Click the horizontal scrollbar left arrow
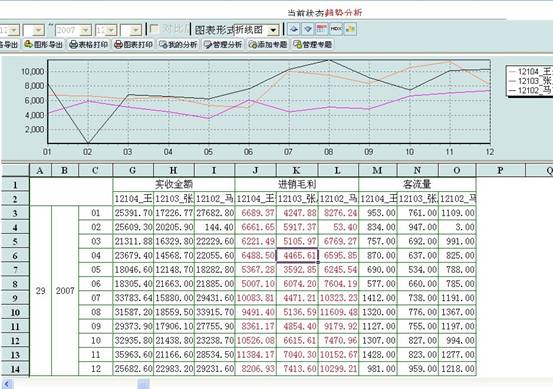This screenshot has width=553, height=389. (x=7, y=384)
